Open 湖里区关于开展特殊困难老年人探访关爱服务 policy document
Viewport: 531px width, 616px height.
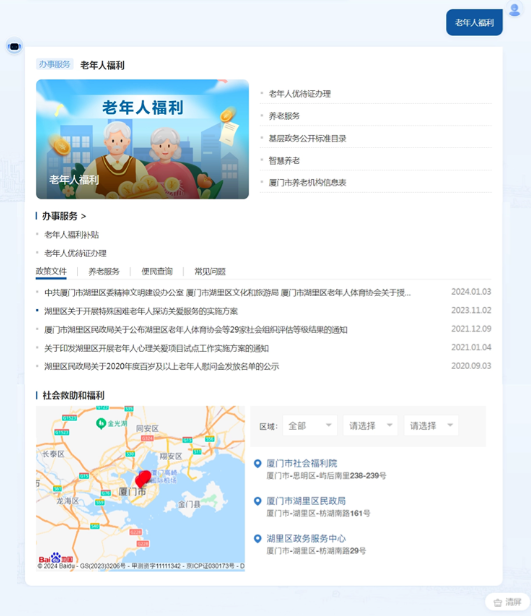(x=141, y=311)
